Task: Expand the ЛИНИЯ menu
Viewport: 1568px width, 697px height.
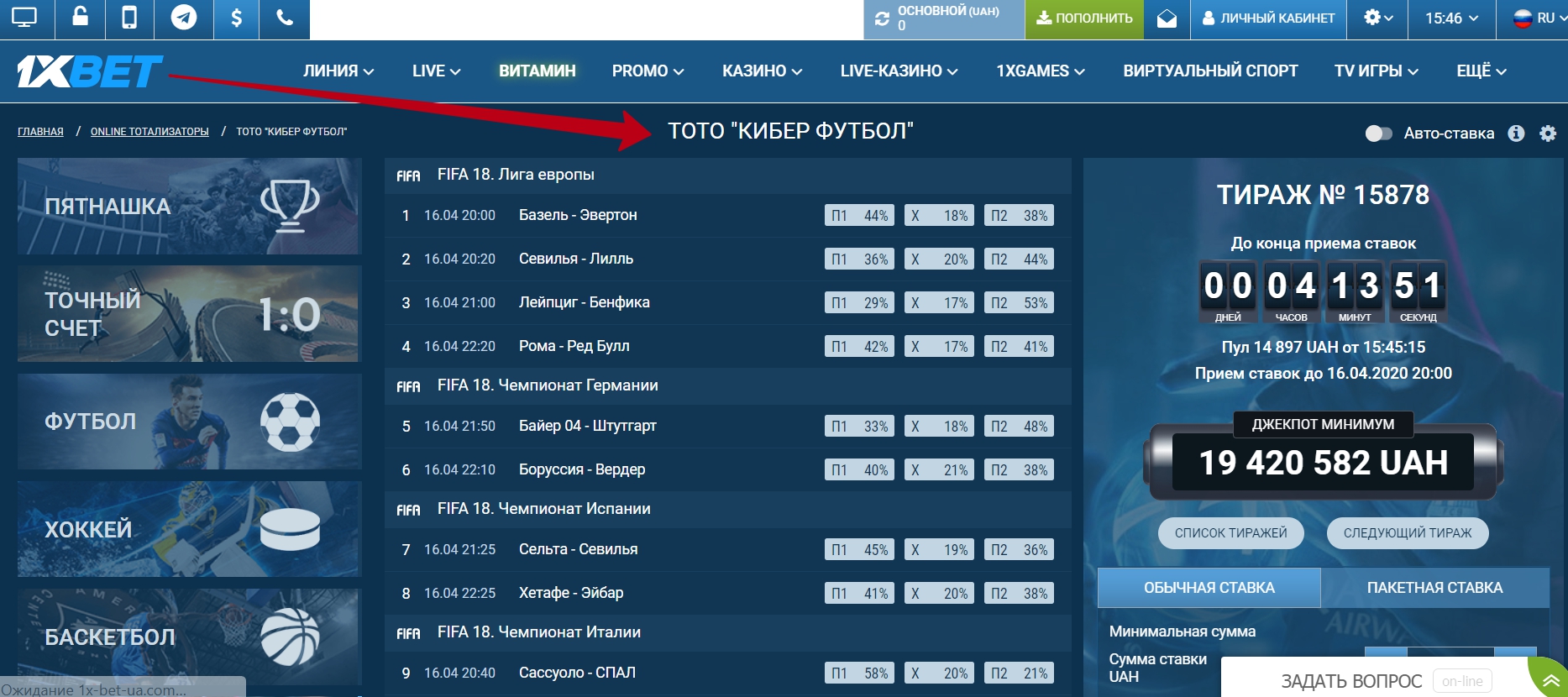Action: pos(338,71)
